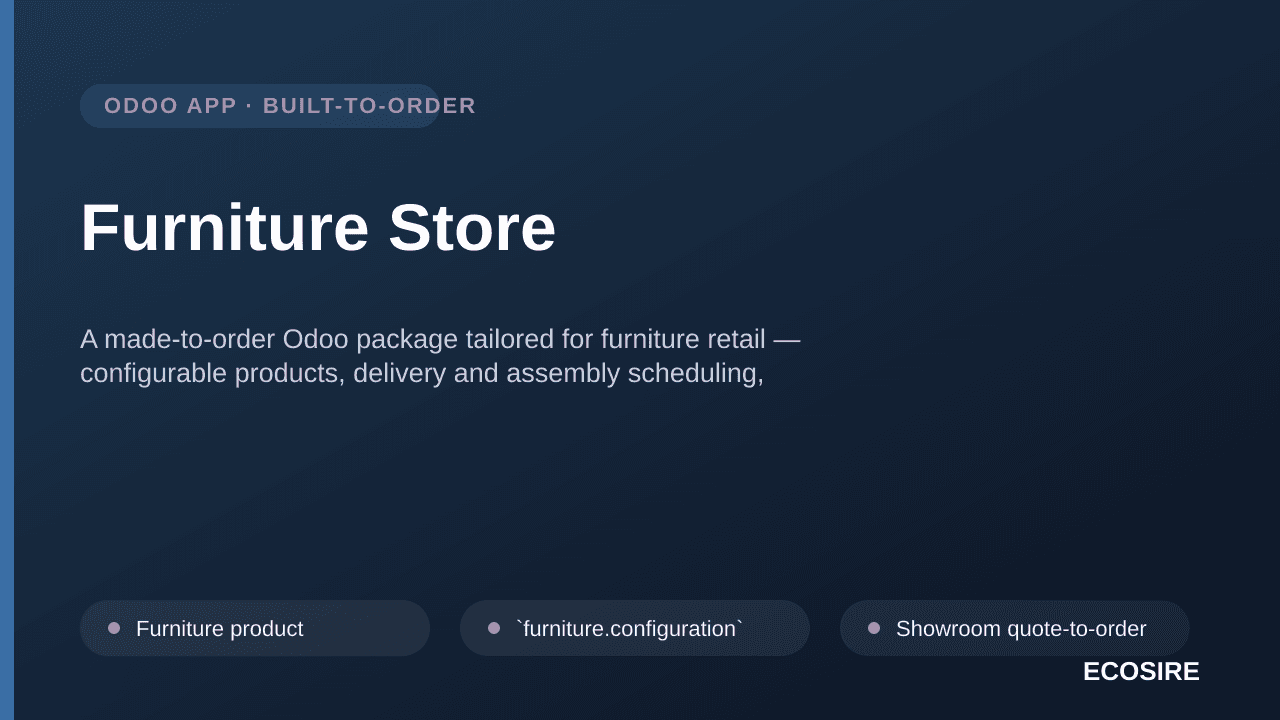Viewport: 1280px width, 720px height.
Task: Click the configurable products, delivery description line
Action: click(422, 373)
